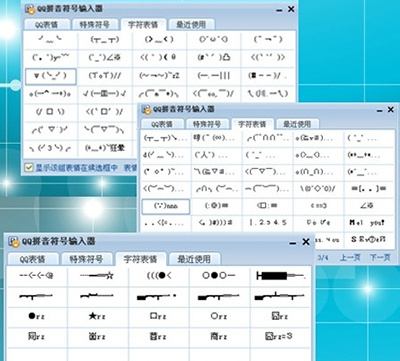The image size is (400, 361).
Task: Select the ★rz emoticon
Action: [97, 316]
